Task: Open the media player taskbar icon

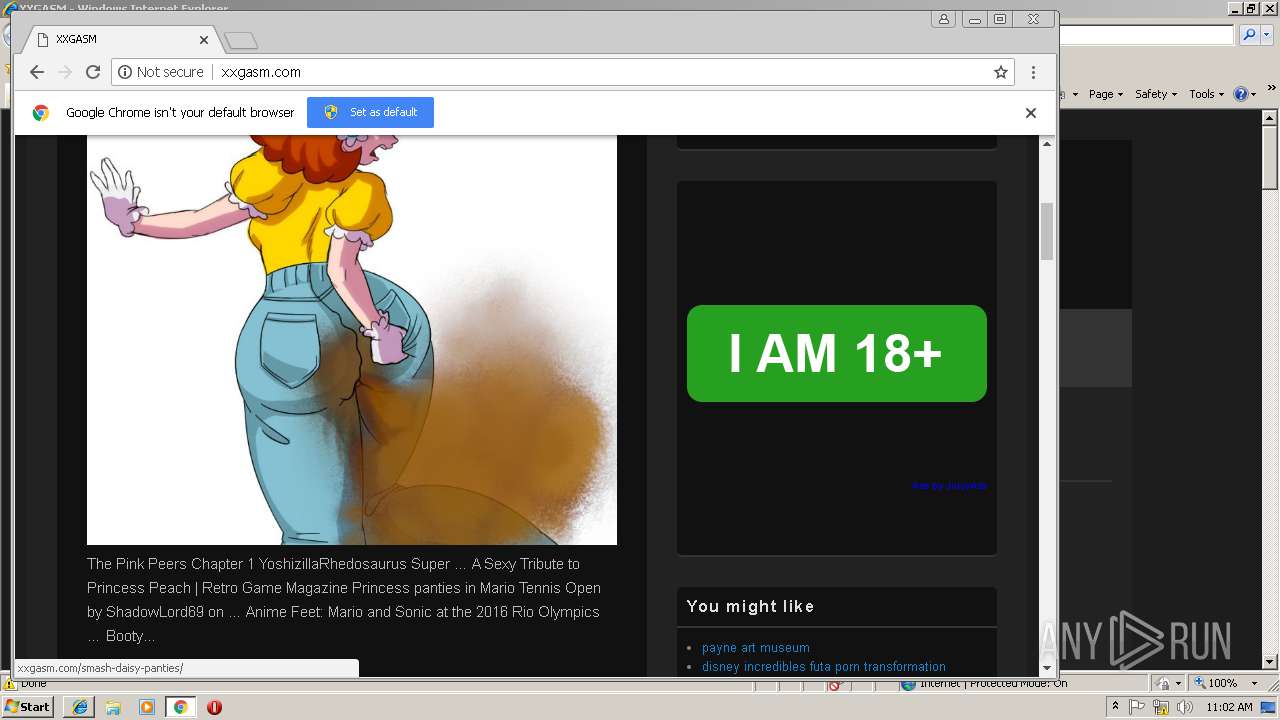Action: point(147,707)
